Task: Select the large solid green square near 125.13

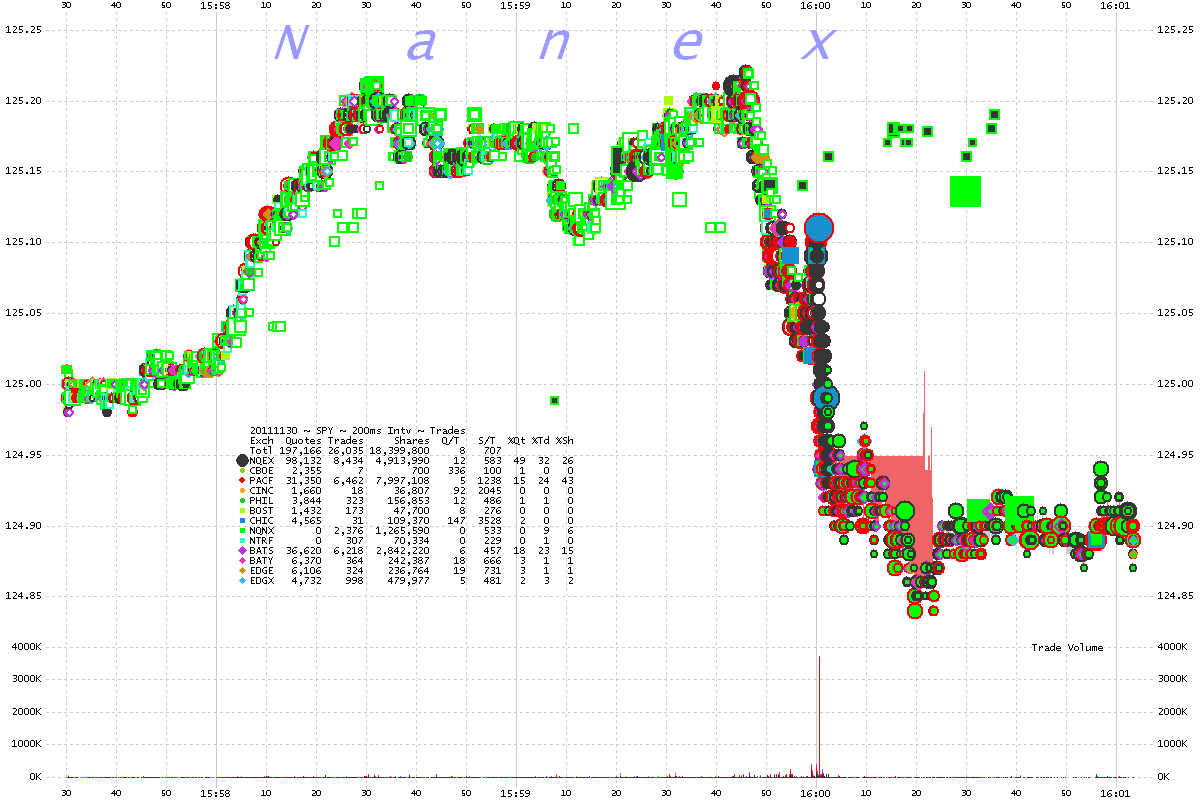Action: [x=965, y=191]
